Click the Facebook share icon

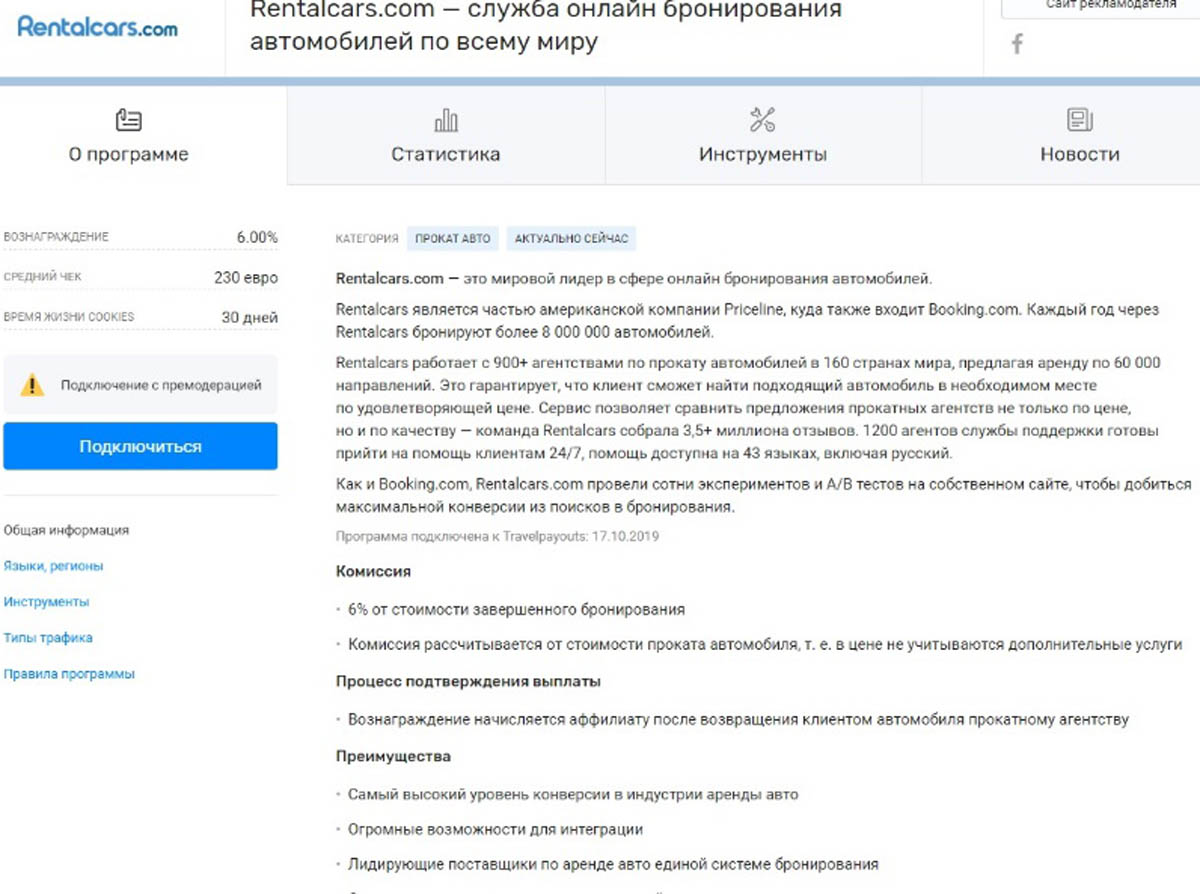click(x=1017, y=44)
